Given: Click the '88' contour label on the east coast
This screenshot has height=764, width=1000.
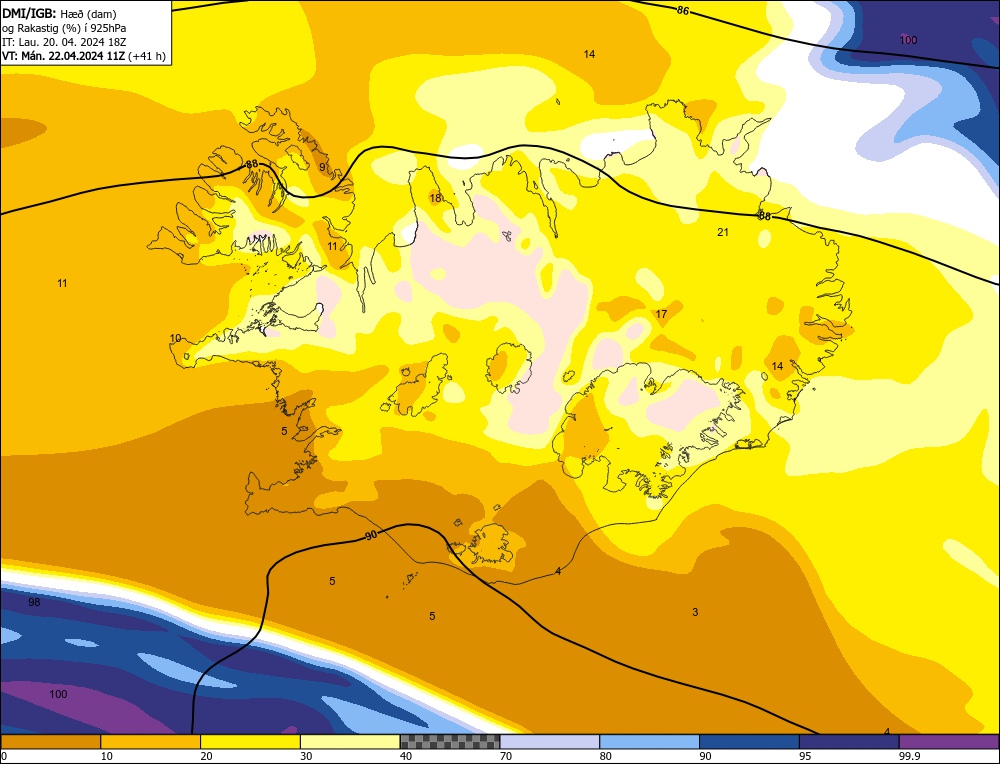Looking at the screenshot, I should tap(765, 216).
